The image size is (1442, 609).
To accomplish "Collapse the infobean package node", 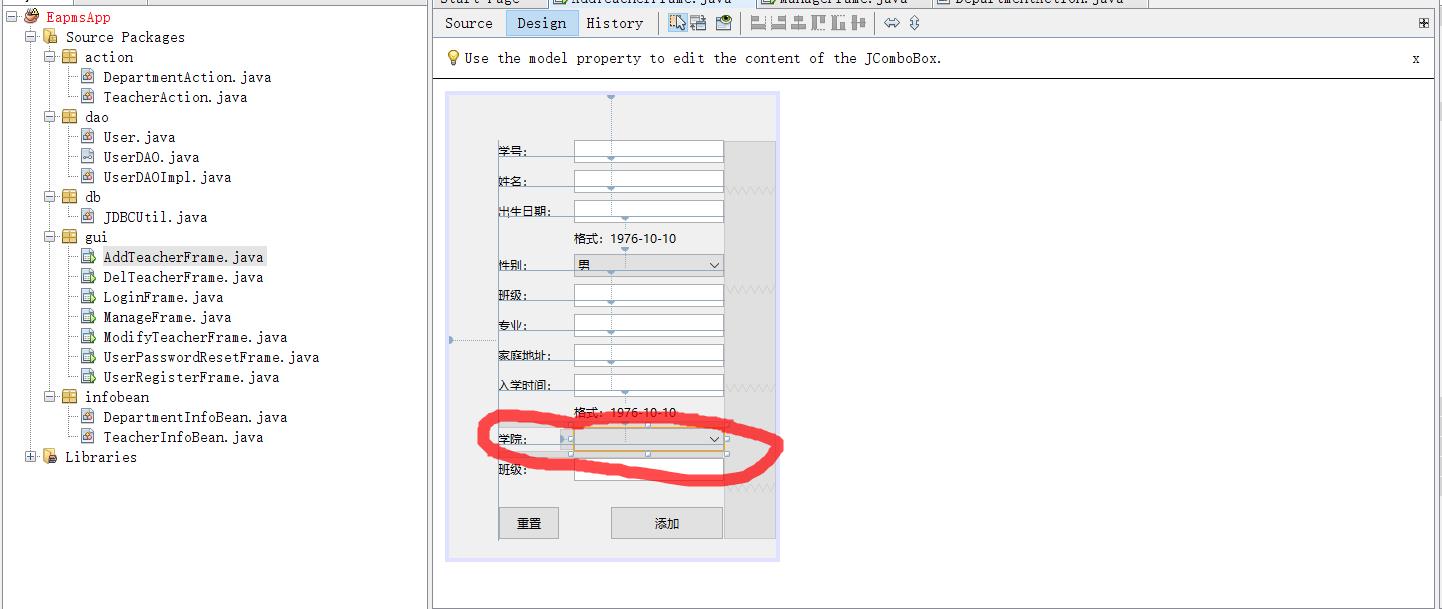I will tap(50, 397).
